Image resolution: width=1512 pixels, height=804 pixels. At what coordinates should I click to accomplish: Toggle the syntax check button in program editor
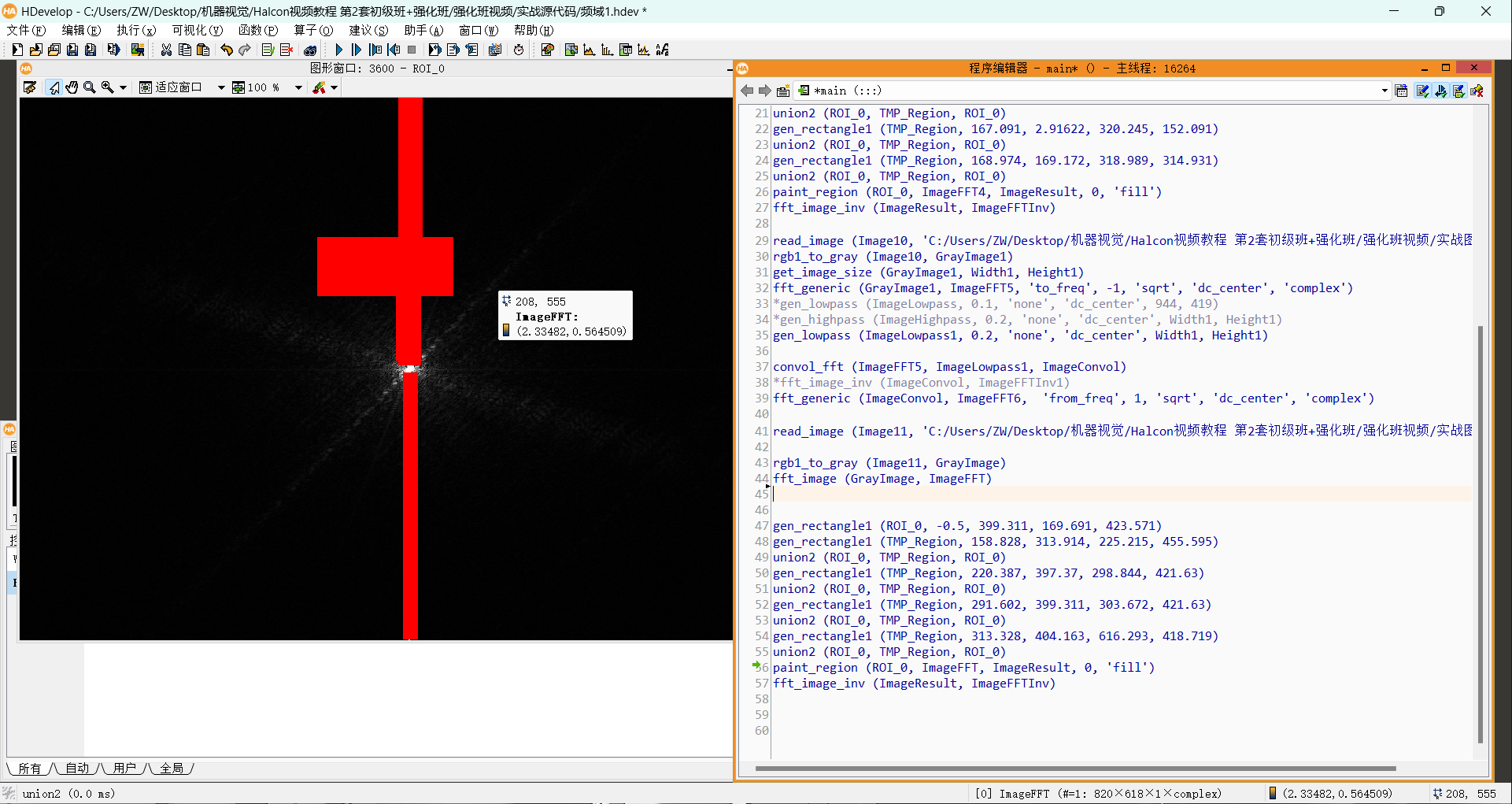[1422, 91]
